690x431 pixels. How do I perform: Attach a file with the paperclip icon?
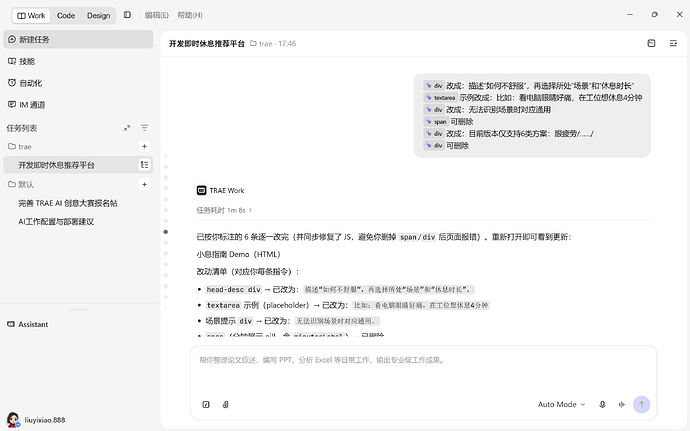click(x=225, y=404)
